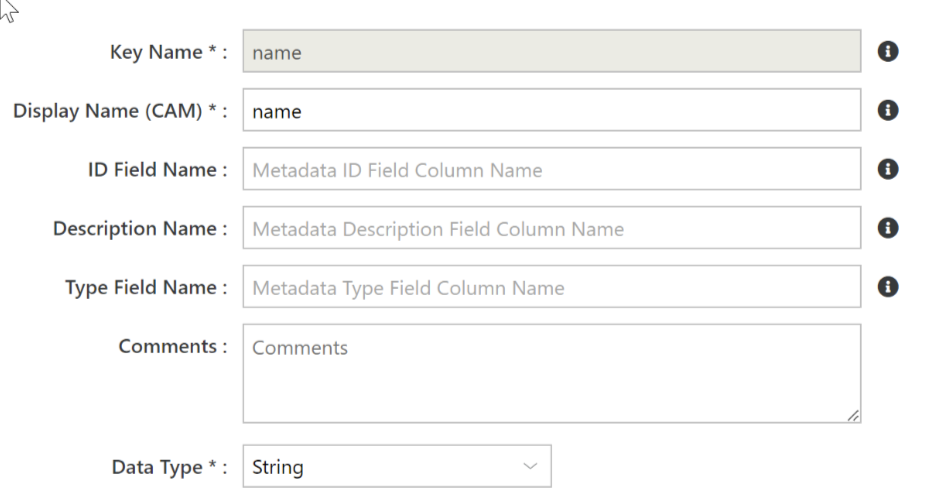
Task: Click the Type Field Name label
Action: coord(146,287)
